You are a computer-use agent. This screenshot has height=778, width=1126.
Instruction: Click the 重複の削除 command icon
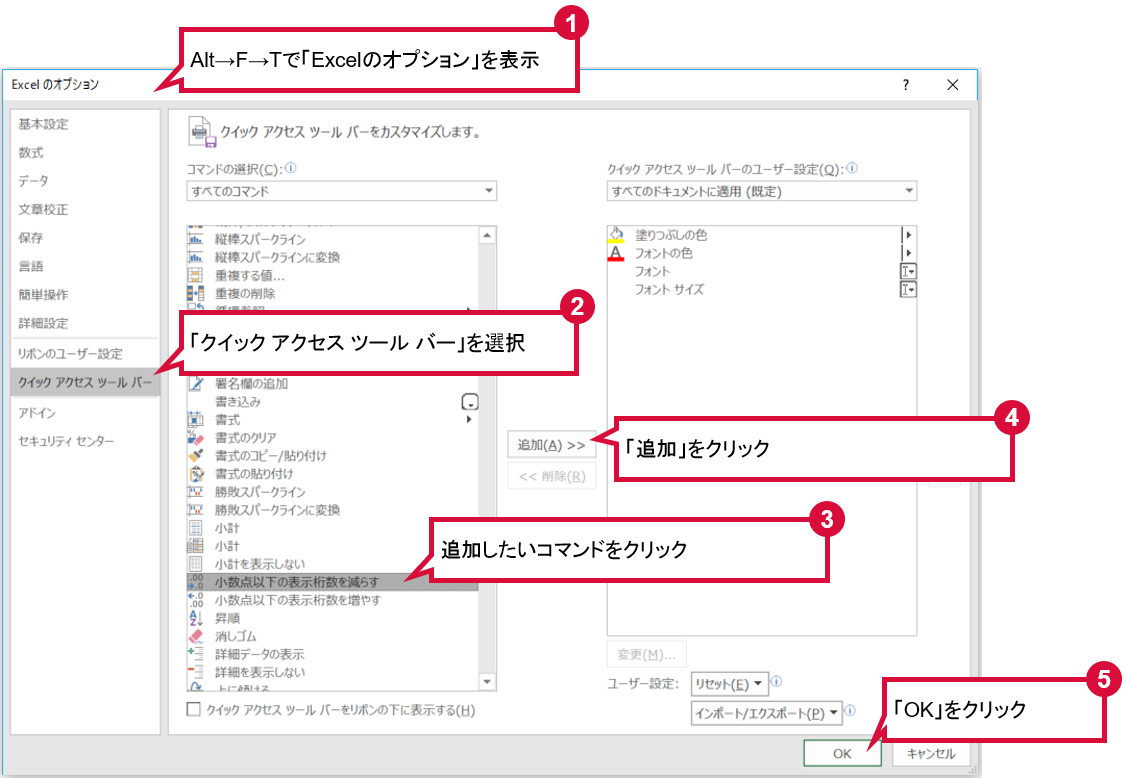pos(196,294)
